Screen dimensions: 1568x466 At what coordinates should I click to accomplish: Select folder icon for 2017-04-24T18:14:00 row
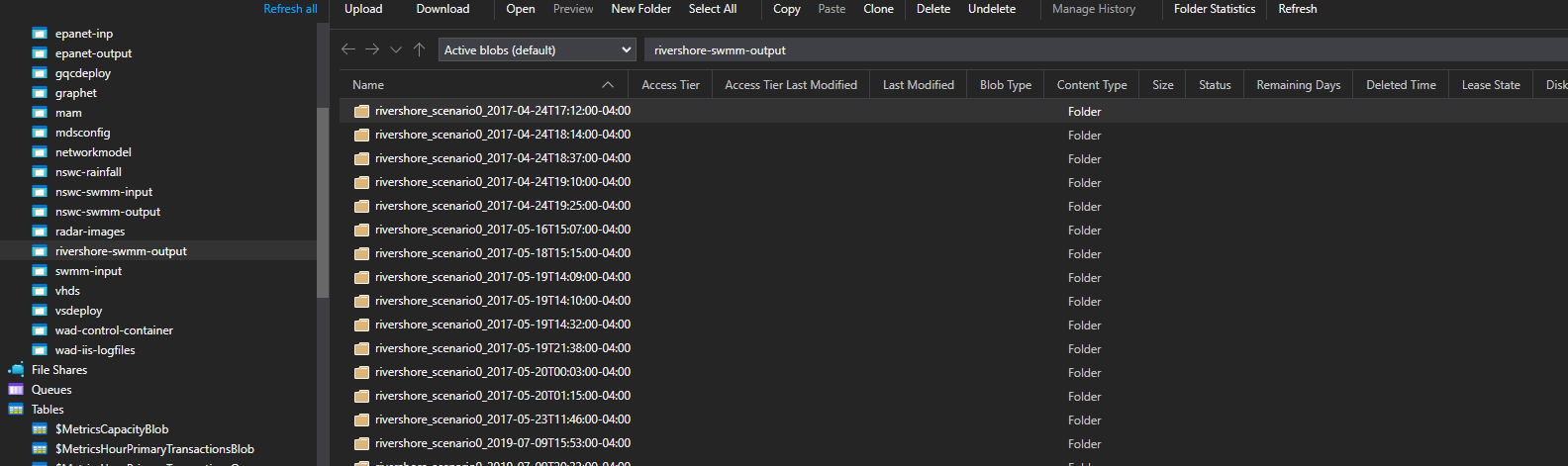point(361,136)
